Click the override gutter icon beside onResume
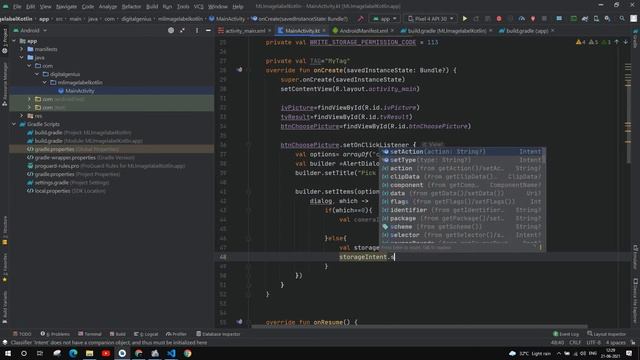The height and width of the screenshot is (360, 640). (239, 322)
